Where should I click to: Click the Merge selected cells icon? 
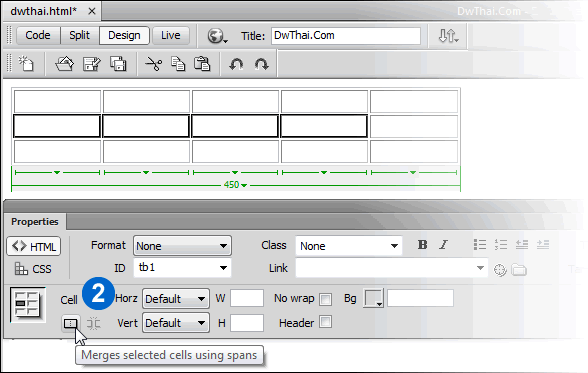point(70,323)
